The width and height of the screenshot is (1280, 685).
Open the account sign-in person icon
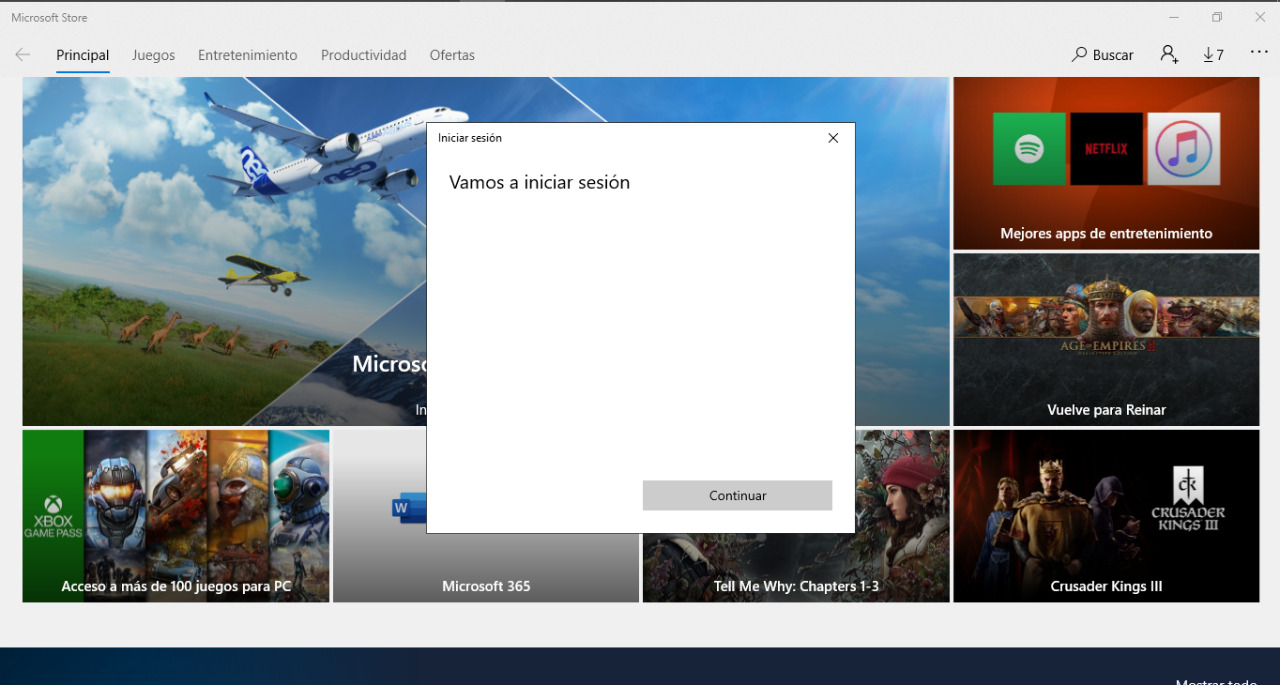pos(1169,55)
